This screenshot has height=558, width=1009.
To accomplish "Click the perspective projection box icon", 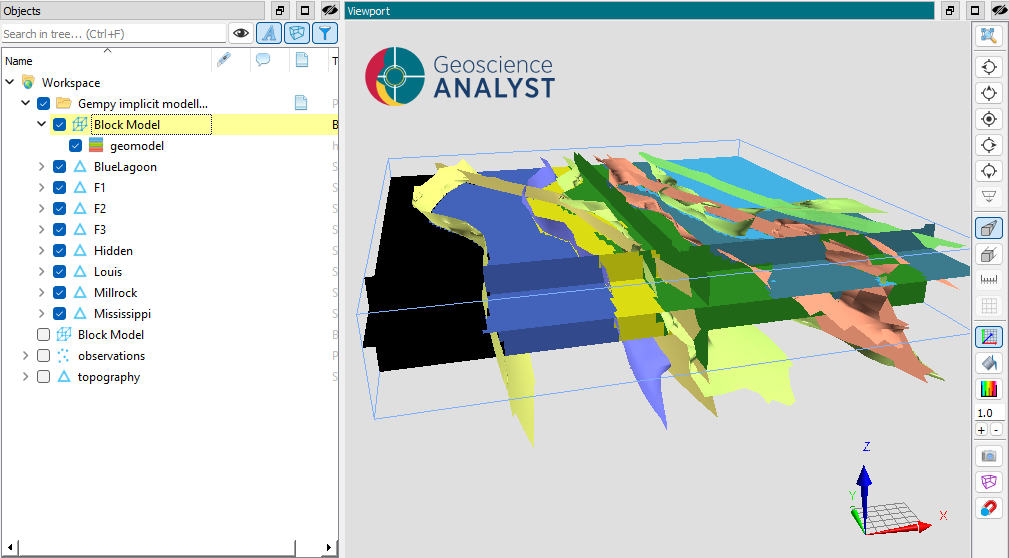I will click(x=989, y=228).
